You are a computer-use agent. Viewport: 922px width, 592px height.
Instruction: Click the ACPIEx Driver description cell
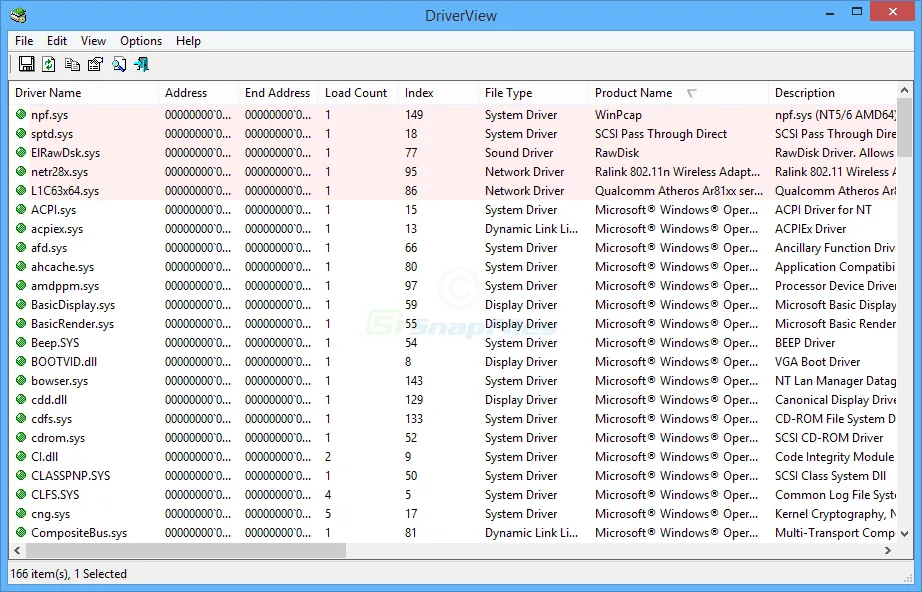pyautogui.click(x=810, y=229)
